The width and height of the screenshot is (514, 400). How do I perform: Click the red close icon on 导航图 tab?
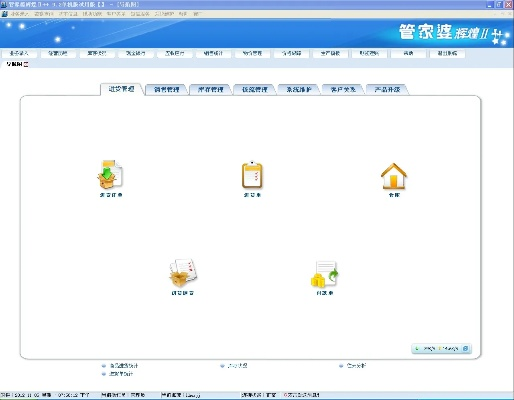click(x=26, y=64)
